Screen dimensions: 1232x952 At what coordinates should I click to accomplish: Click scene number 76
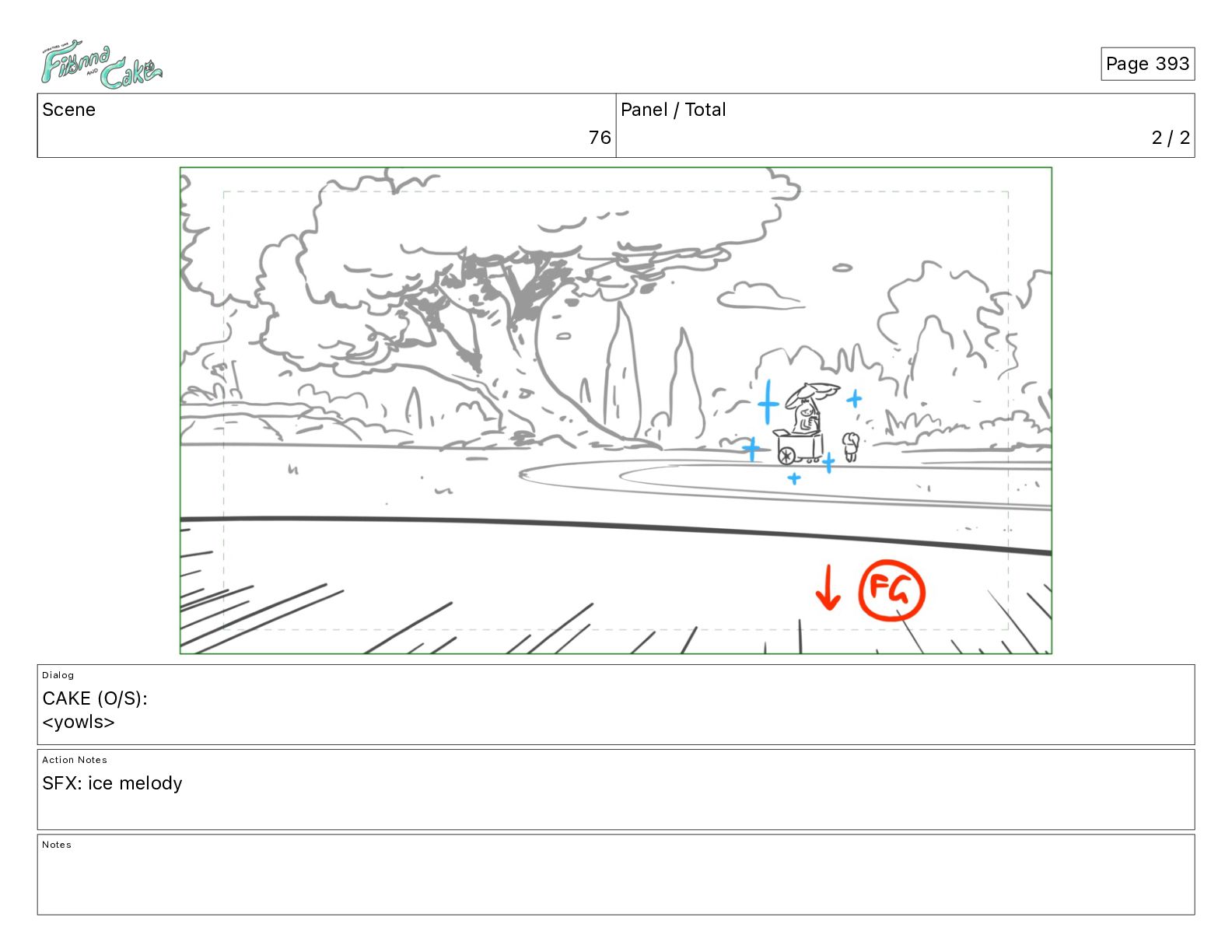coord(600,138)
